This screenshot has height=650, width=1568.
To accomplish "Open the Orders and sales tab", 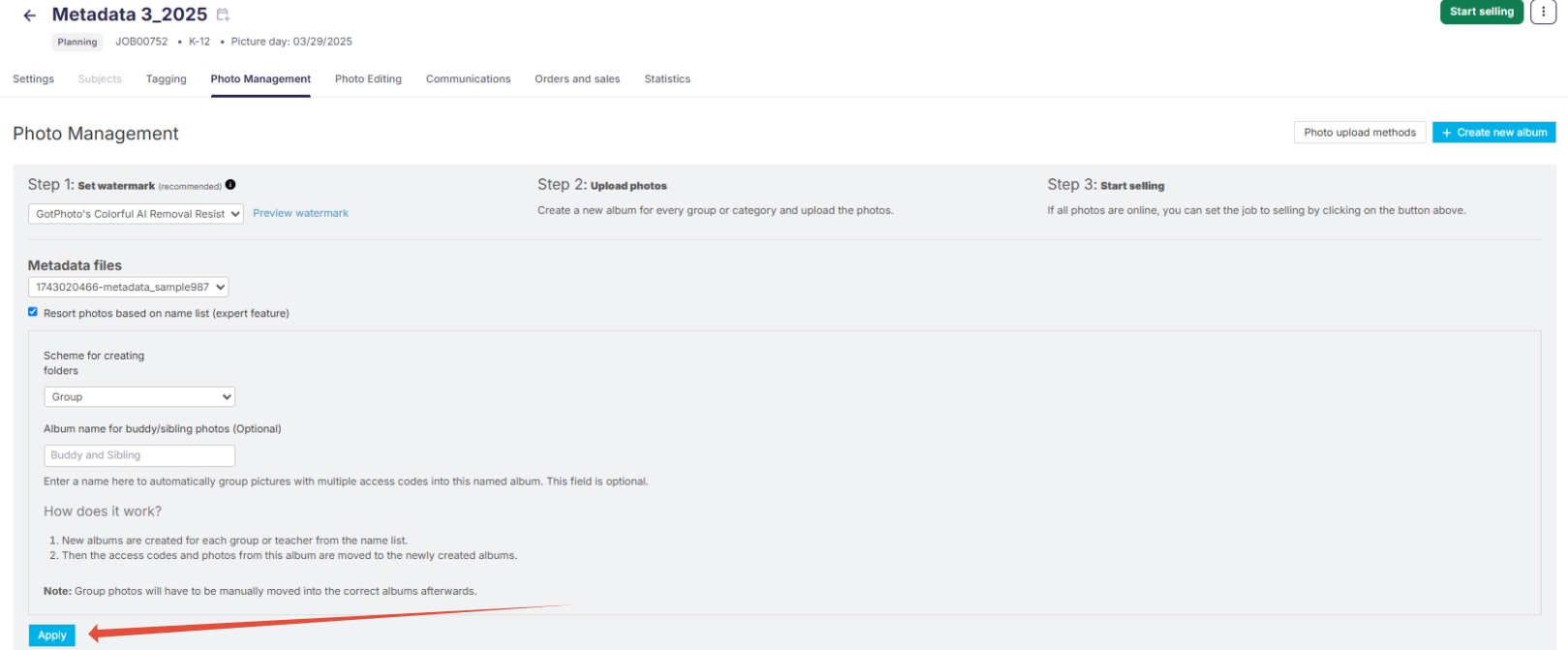I will tap(577, 79).
